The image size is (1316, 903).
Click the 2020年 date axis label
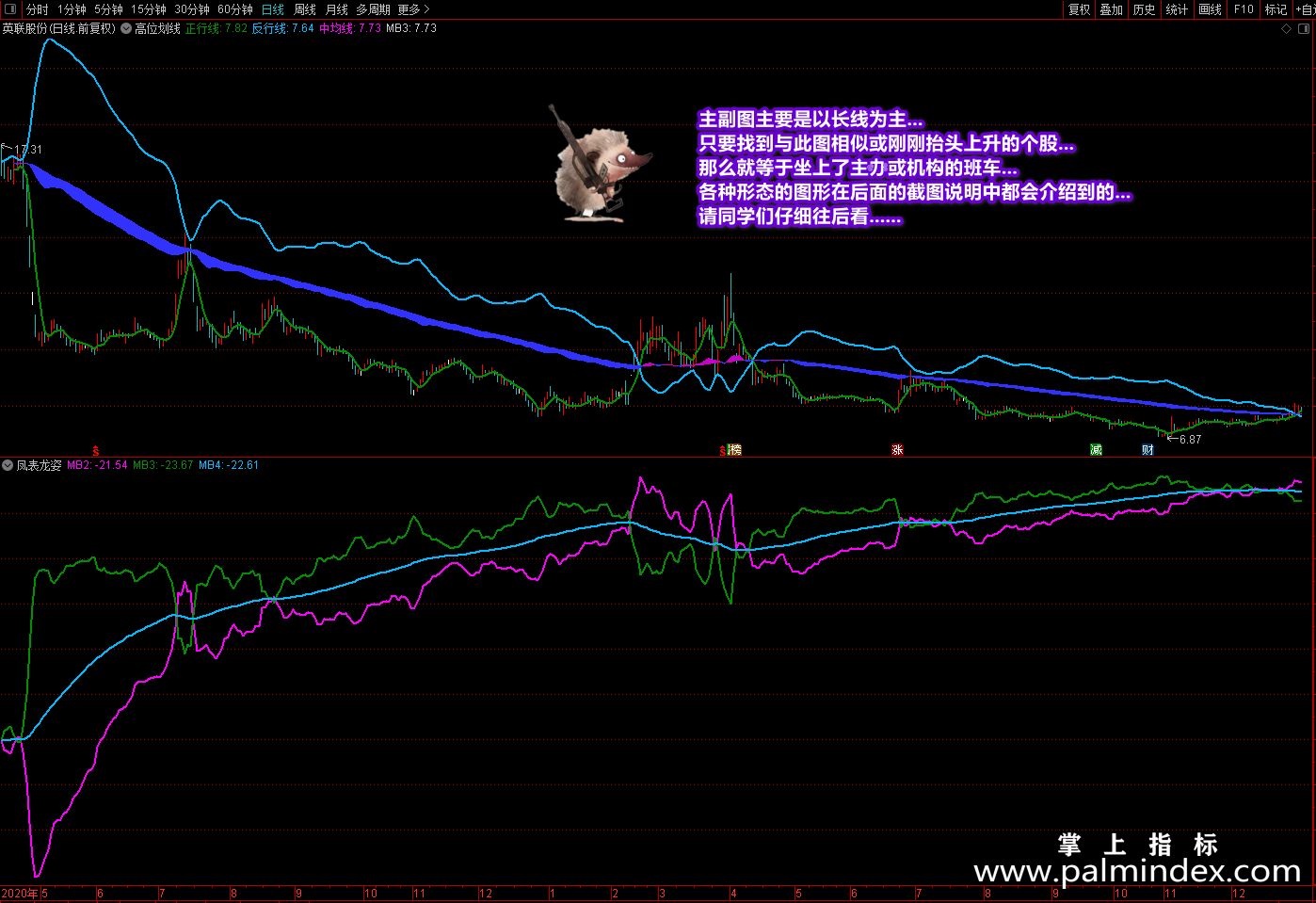20,894
